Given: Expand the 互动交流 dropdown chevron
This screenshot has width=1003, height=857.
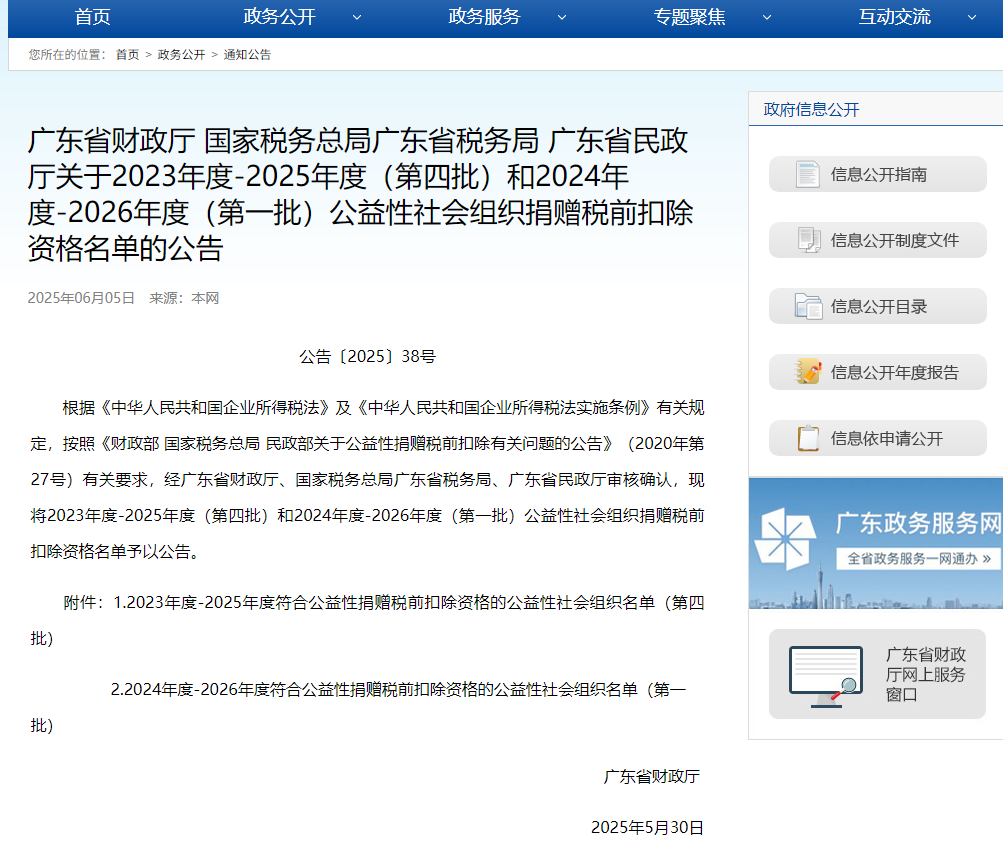Looking at the screenshot, I should (971, 17).
